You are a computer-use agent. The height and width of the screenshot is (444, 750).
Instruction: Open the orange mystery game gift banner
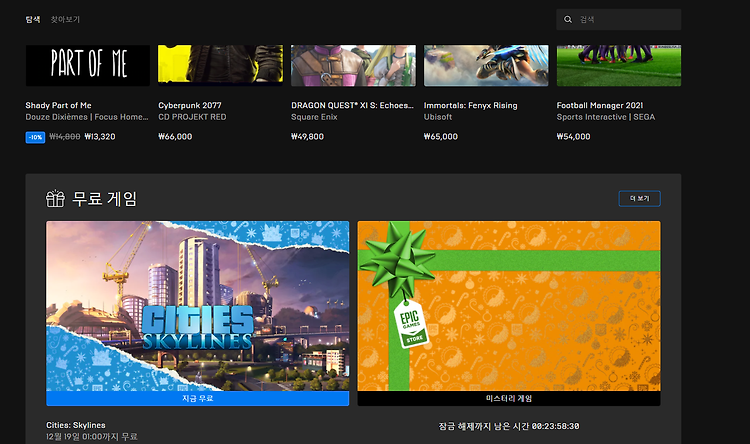tap(509, 306)
